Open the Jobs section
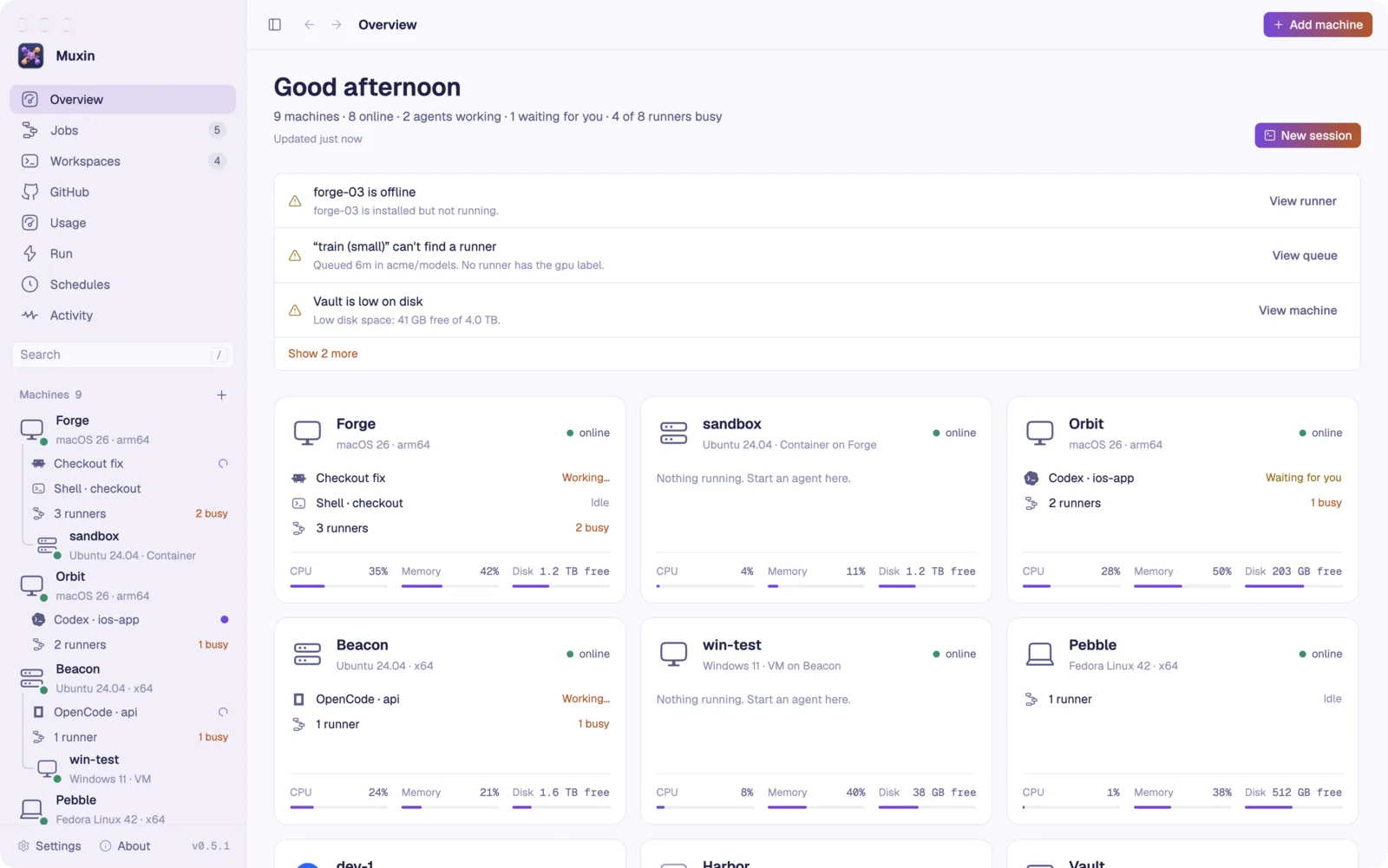 tap(123, 130)
